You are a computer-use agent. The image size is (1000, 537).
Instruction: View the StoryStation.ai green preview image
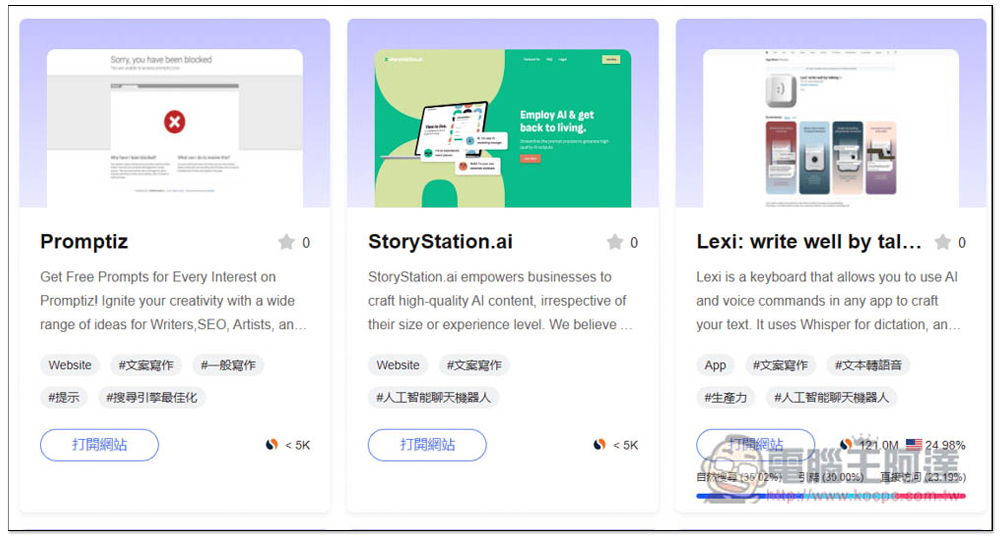click(x=502, y=128)
